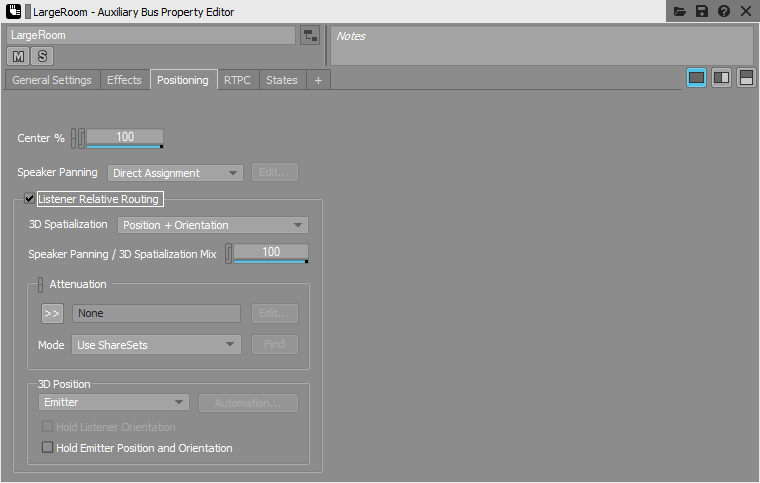Viewport: 760px width, 483px height.
Task: Click inside the Notes text field
Action: [541, 46]
